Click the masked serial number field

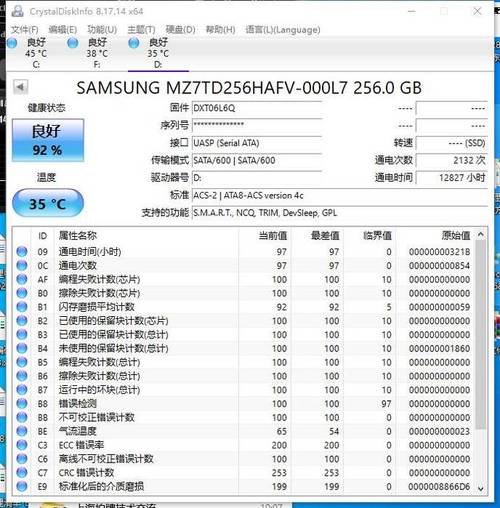pyautogui.click(x=257, y=125)
